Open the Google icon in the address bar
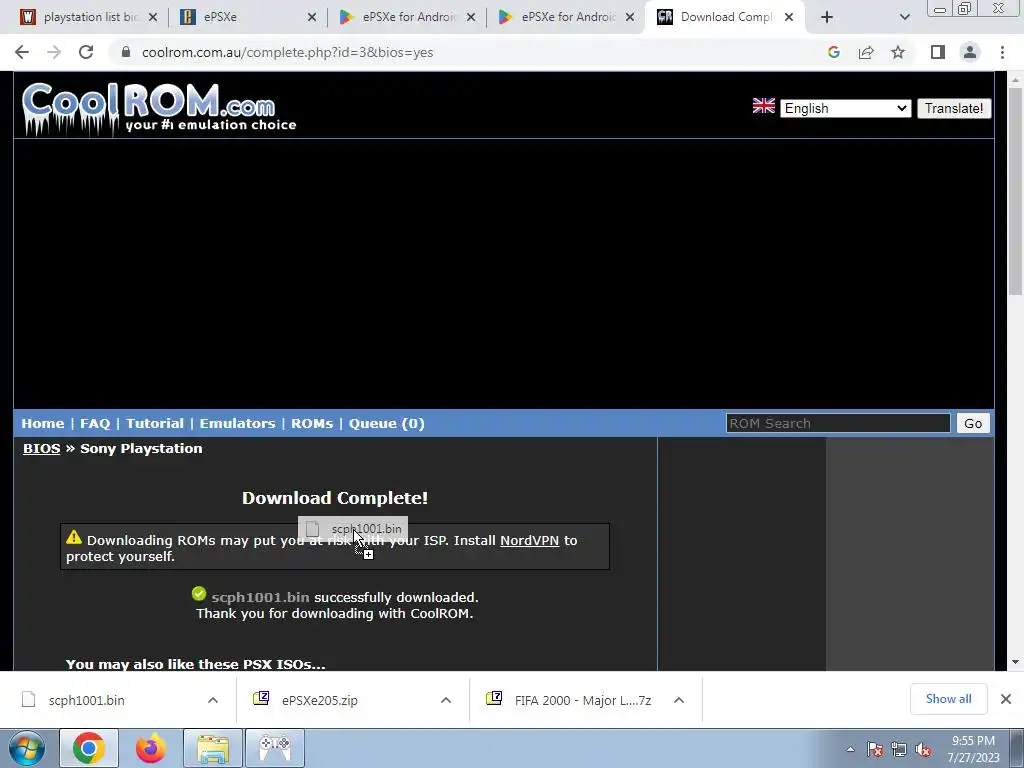 pyautogui.click(x=833, y=52)
